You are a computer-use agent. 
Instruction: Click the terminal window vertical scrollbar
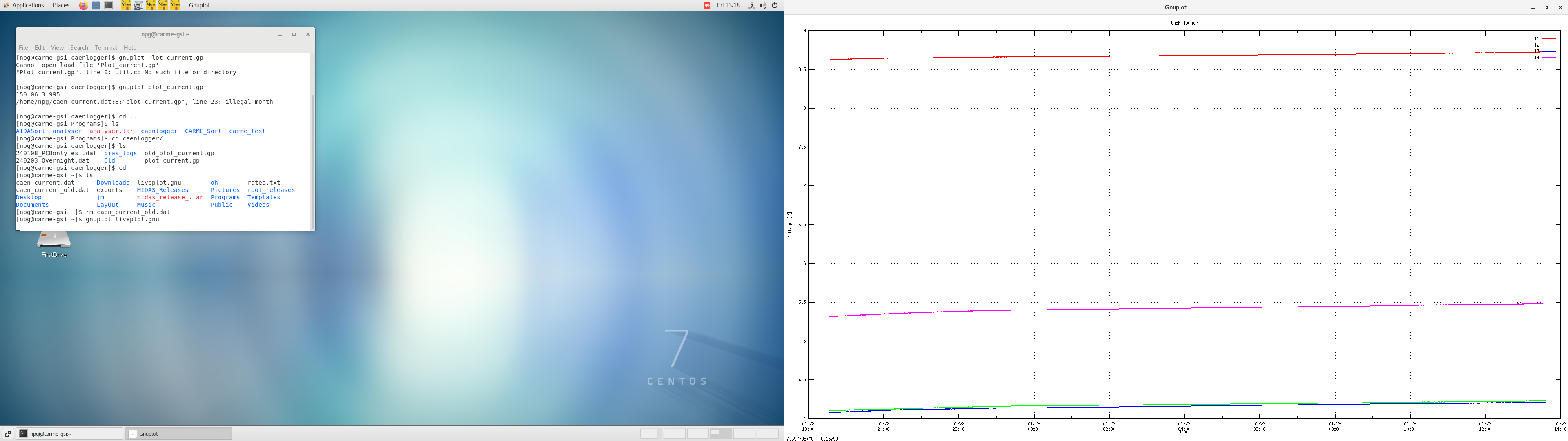[x=313, y=158]
